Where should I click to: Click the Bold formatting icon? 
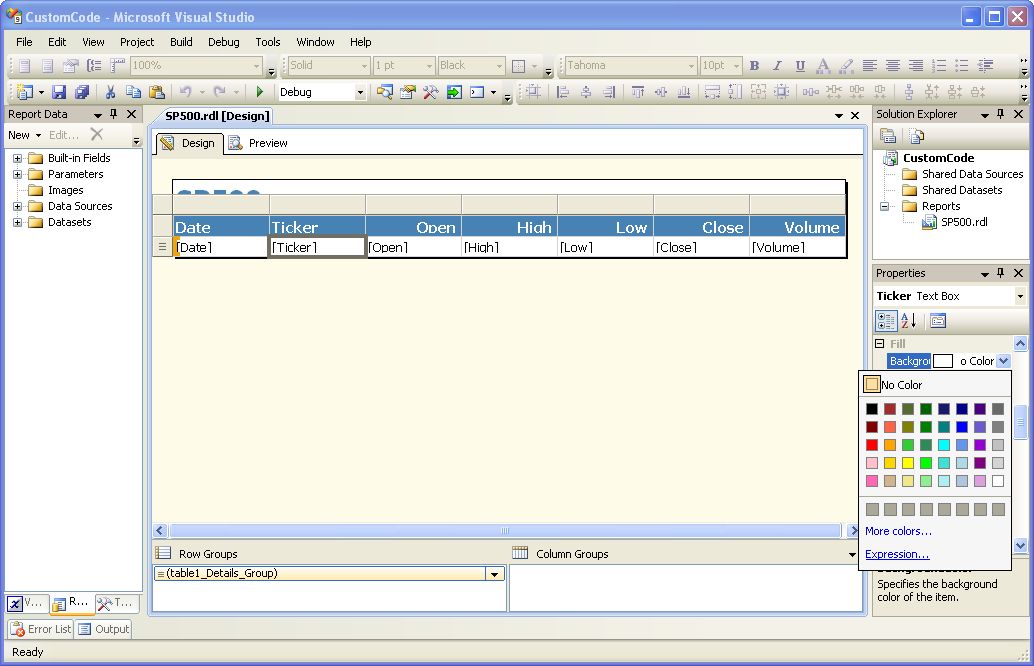point(754,66)
